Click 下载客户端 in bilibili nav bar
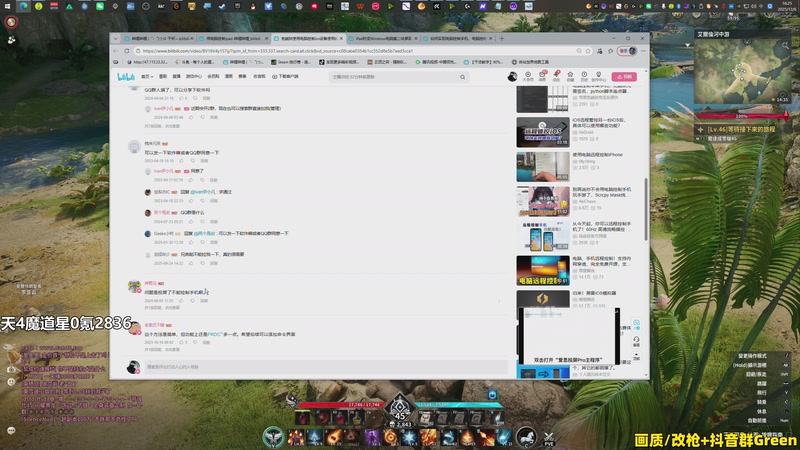The height and width of the screenshot is (450, 800). (x=285, y=77)
